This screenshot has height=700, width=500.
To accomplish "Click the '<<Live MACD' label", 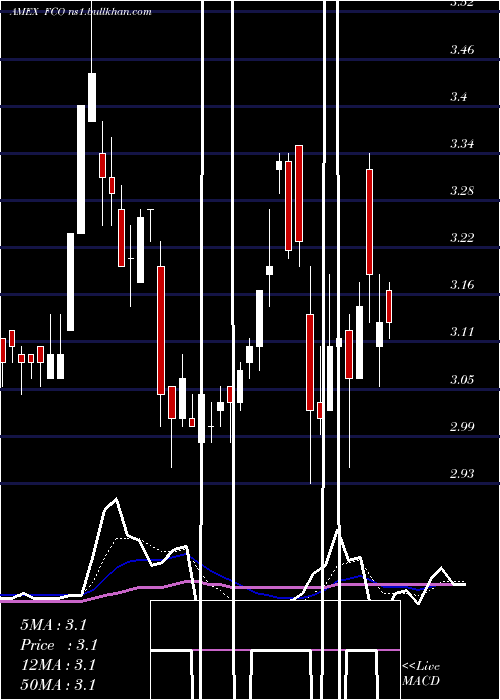I will point(421,674).
